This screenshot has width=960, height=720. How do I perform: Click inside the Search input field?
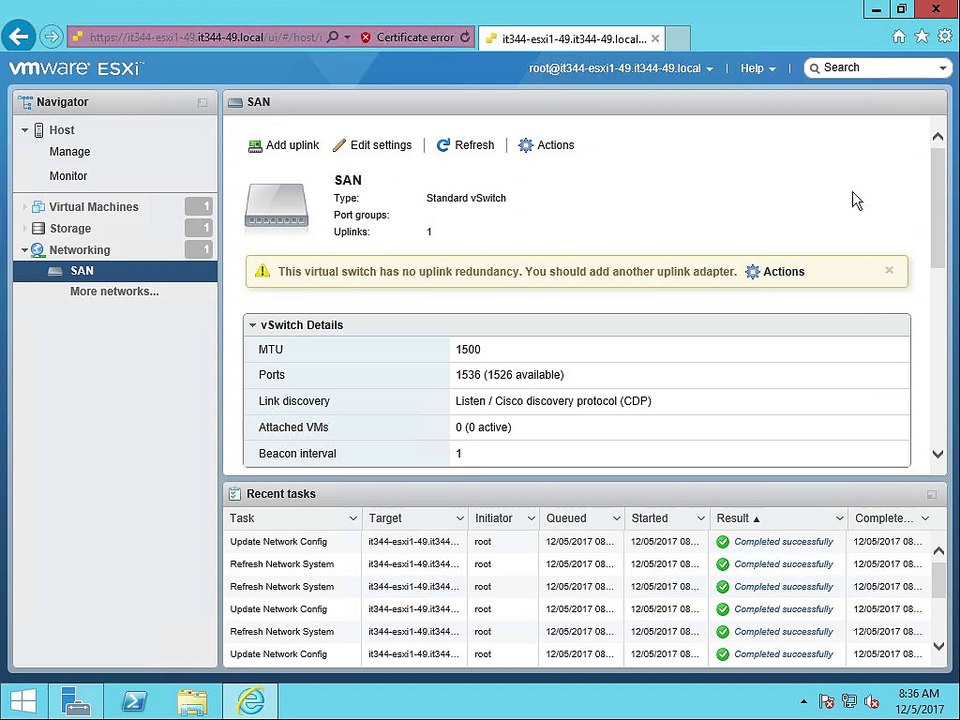(x=872, y=68)
